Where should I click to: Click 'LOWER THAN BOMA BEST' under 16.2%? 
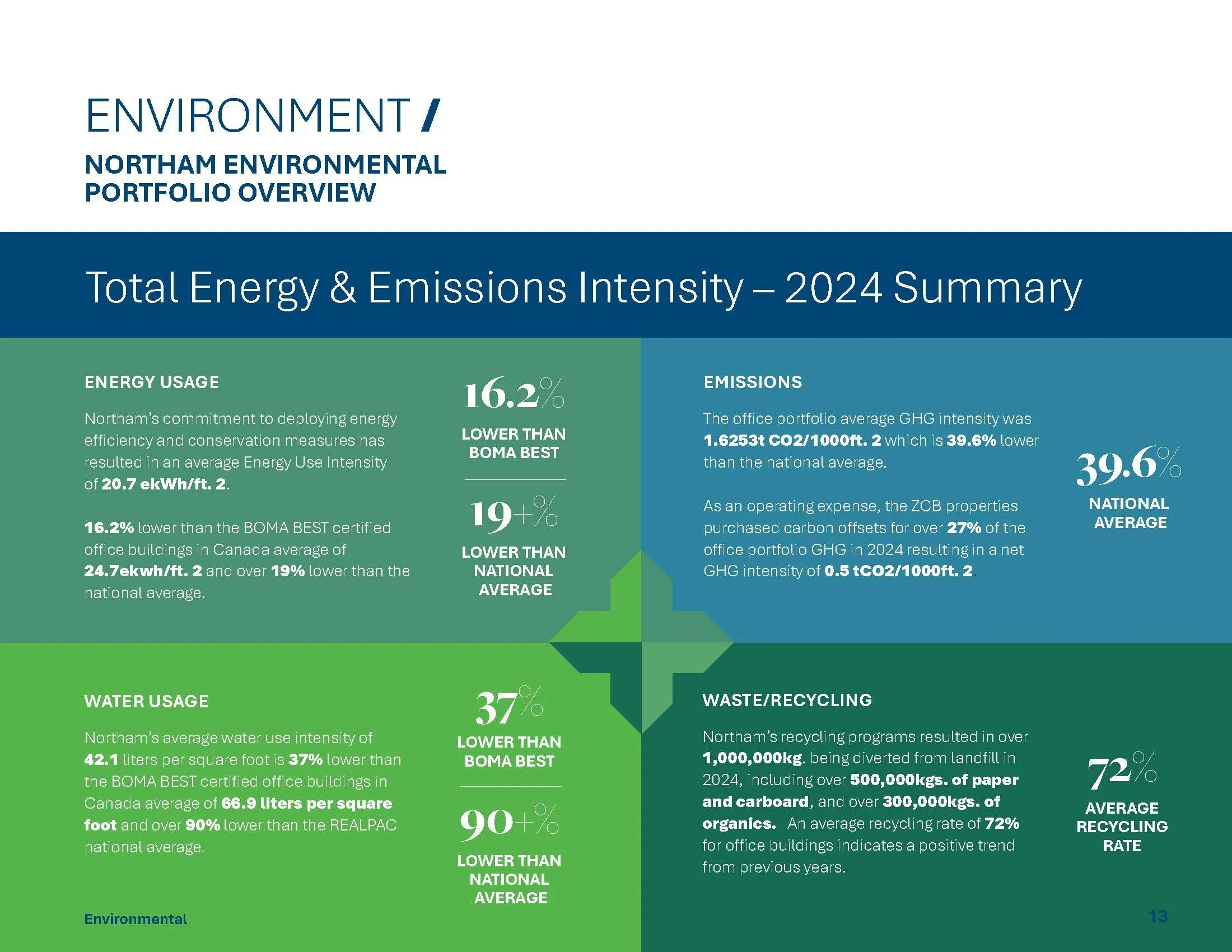pos(514,444)
